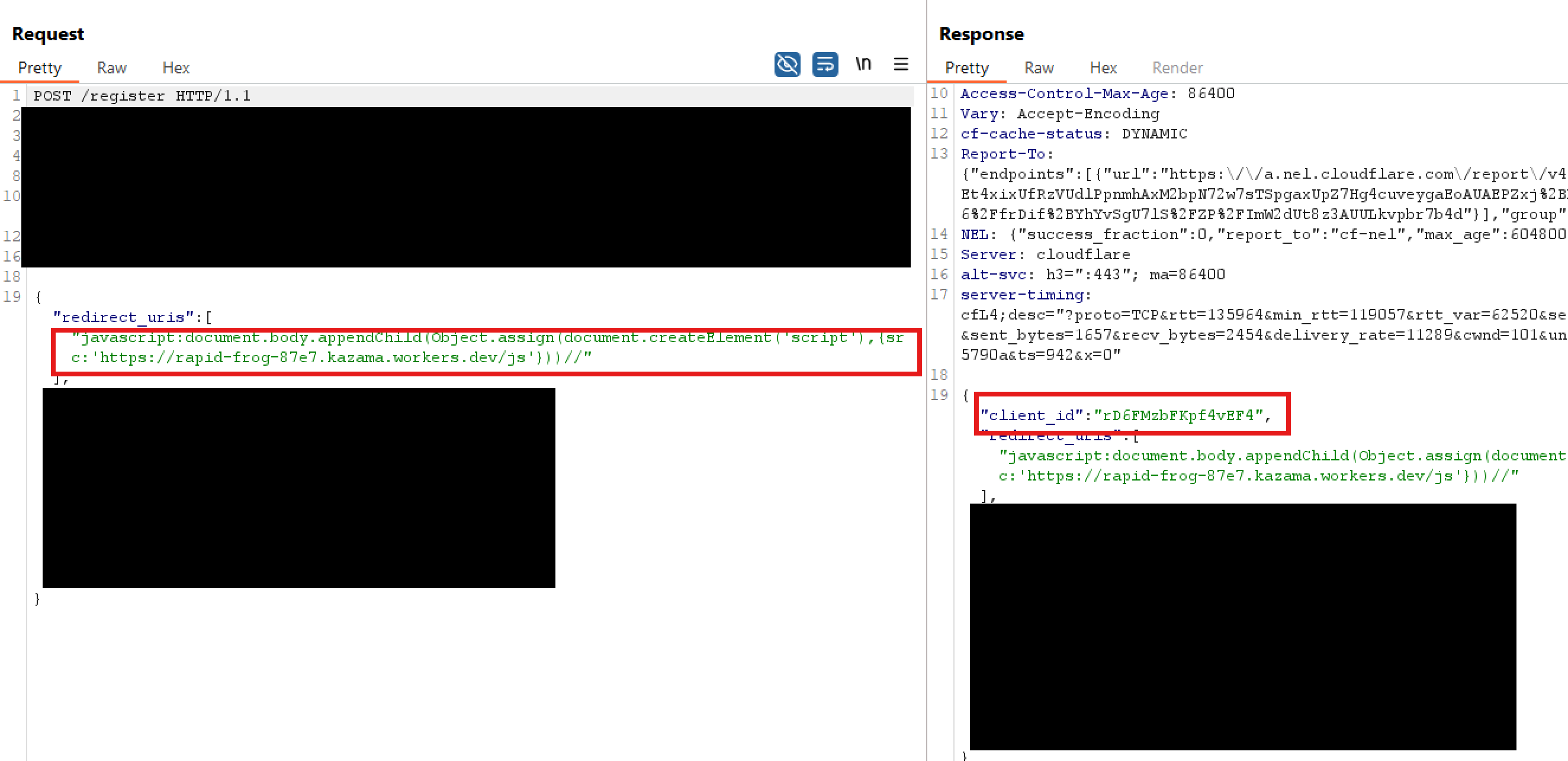Viewport: 1568px width, 761px height.
Task: Toggle the word wrap icon in Request
Action: (x=825, y=65)
